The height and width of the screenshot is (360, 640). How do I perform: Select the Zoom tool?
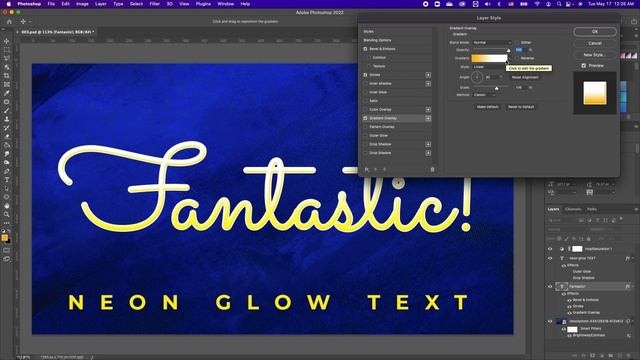tap(7, 214)
